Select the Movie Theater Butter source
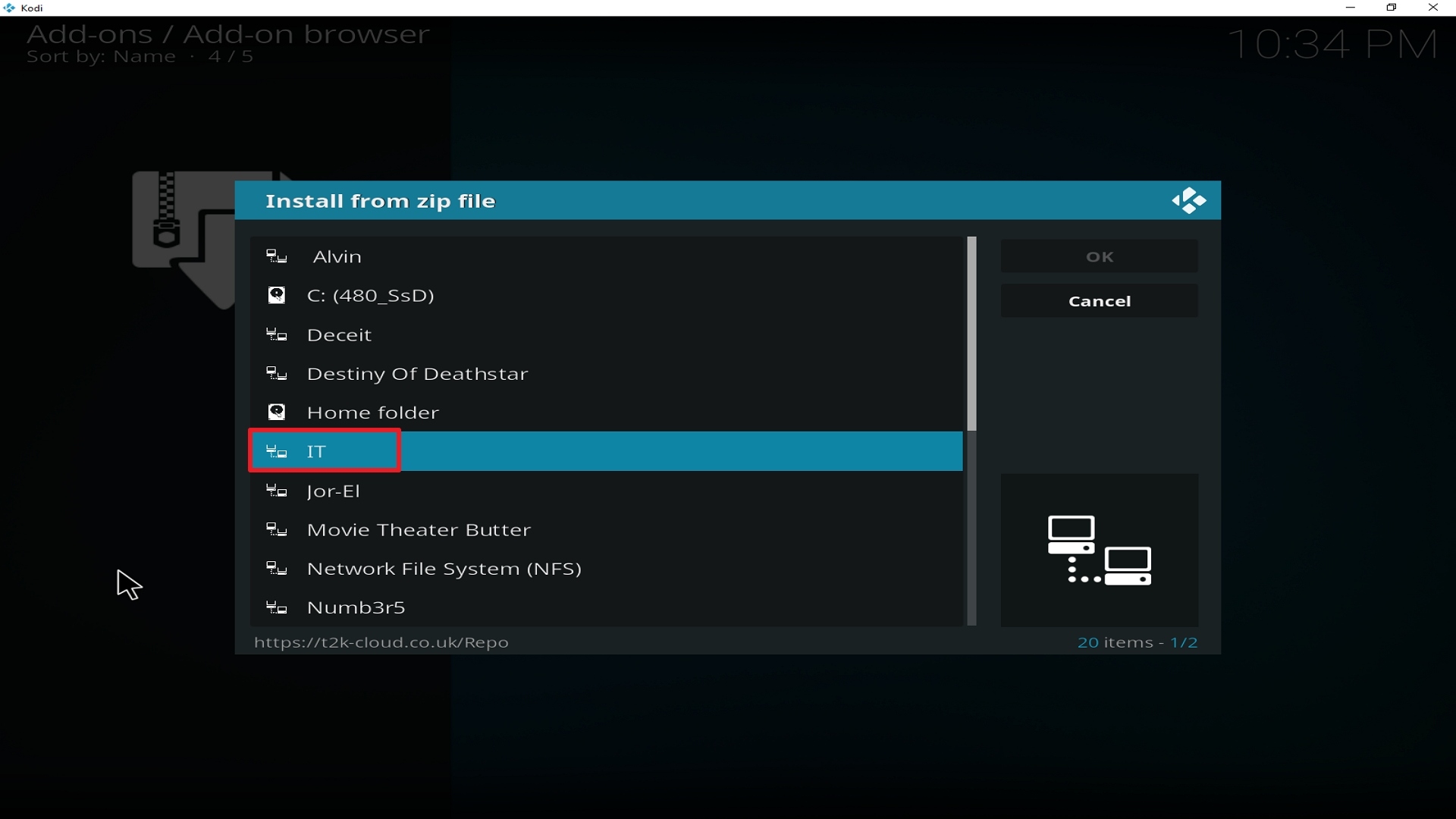This screenshot has width=1456, height=819. 607,530
